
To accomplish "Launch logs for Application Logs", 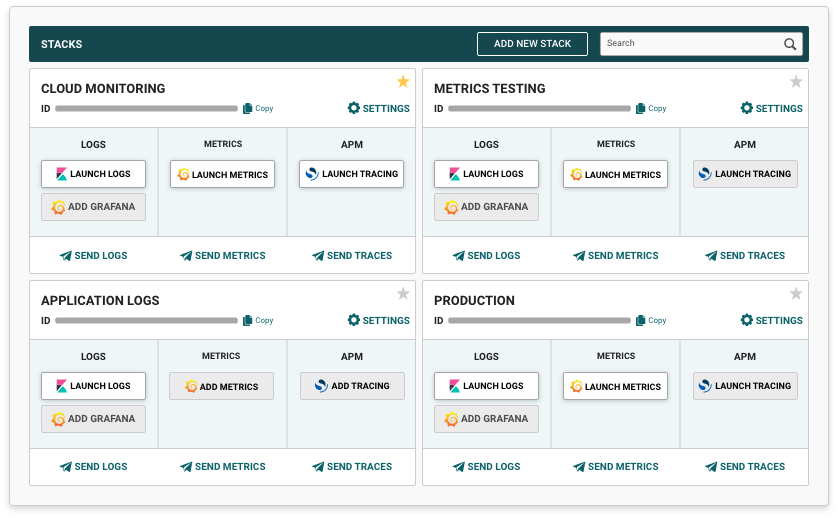I will [94, 386].
